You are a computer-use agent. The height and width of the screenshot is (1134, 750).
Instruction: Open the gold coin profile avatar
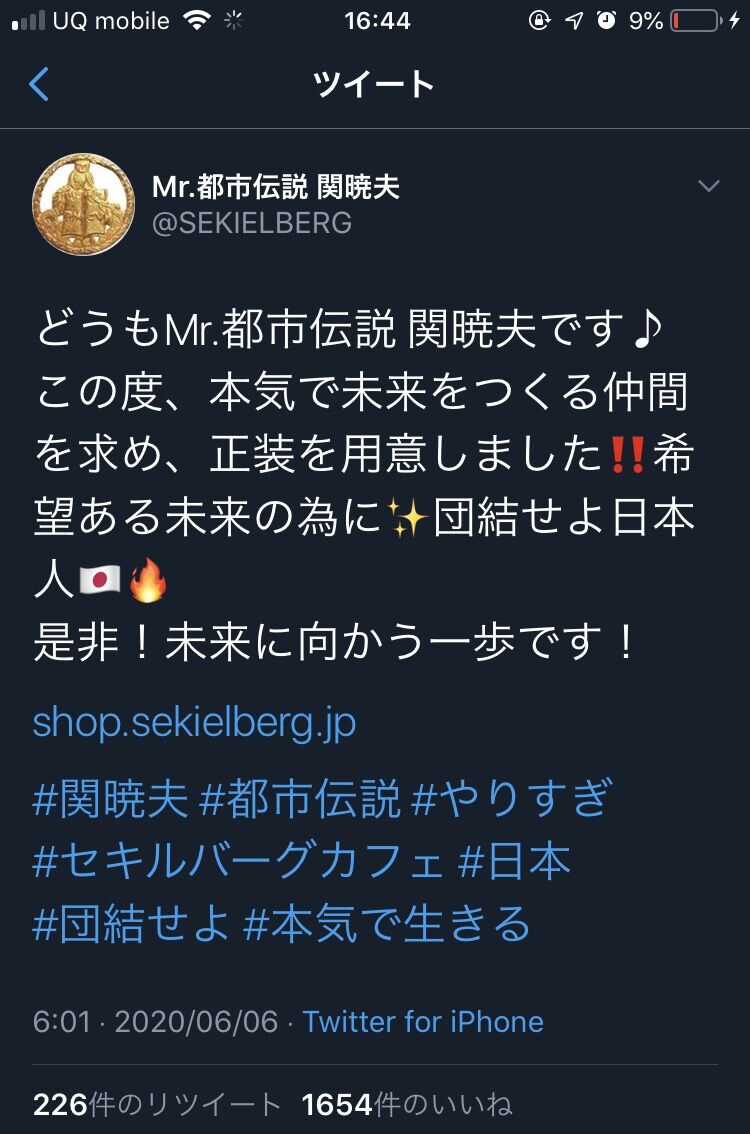coord(84,204)
